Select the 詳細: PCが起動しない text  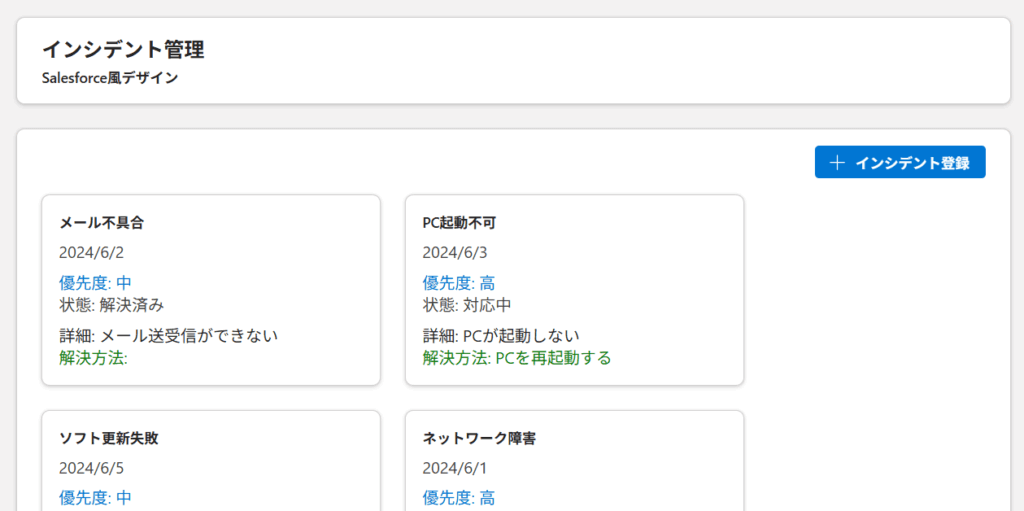point(501,336)
